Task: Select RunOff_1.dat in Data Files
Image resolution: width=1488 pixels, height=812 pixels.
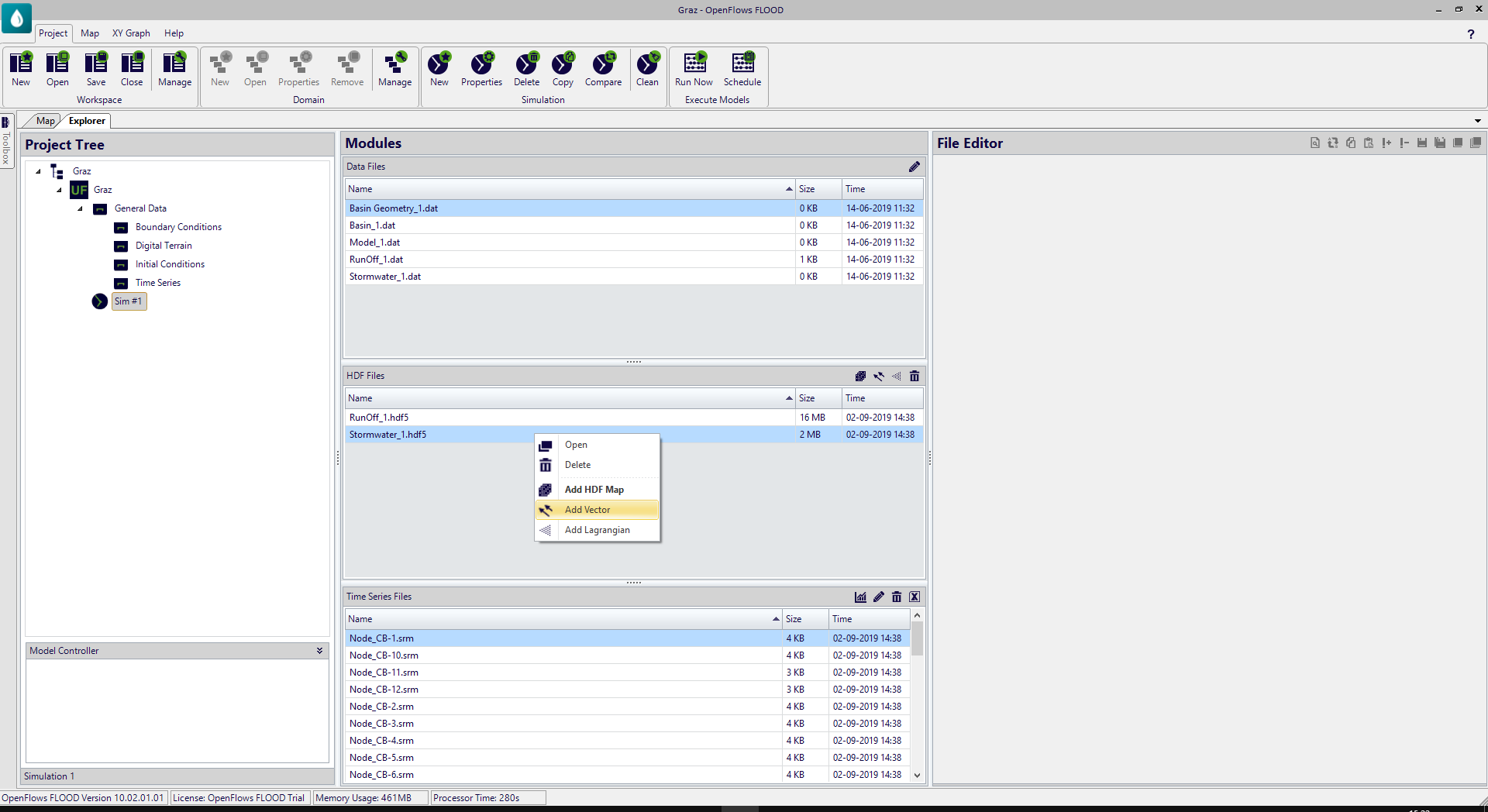Action: [634, 260]
